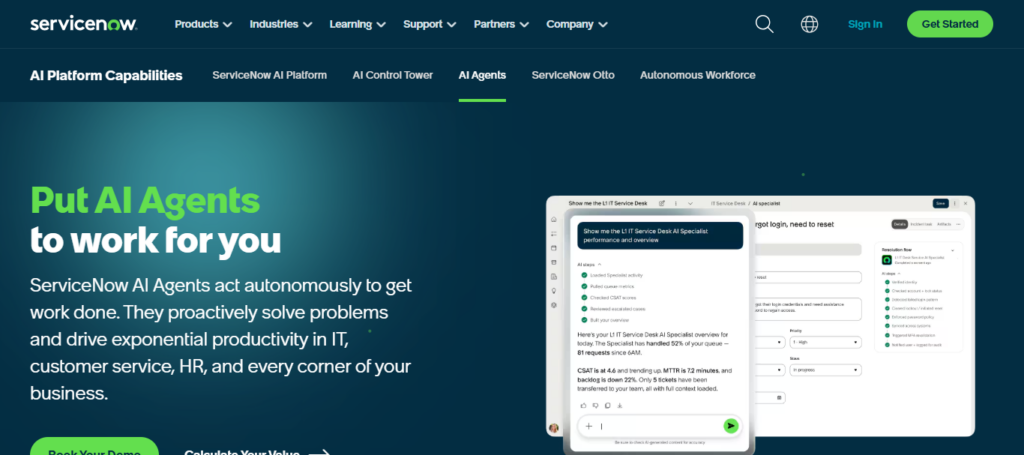The image size is (1024, 455).
Task: Click the 'Pulled queue metrics' step
Action: click(x=607, y=286)
